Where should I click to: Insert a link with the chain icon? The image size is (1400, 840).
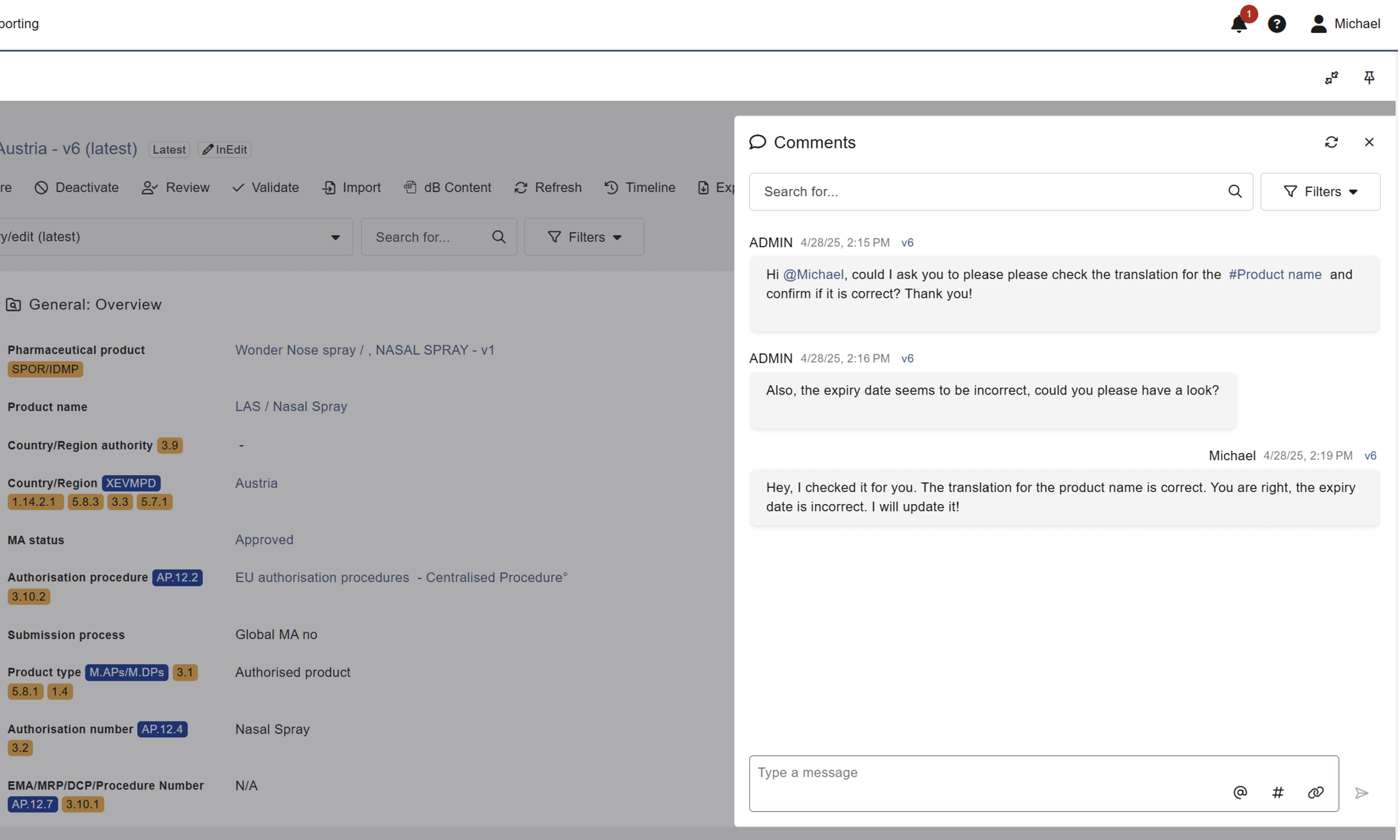1315,792
